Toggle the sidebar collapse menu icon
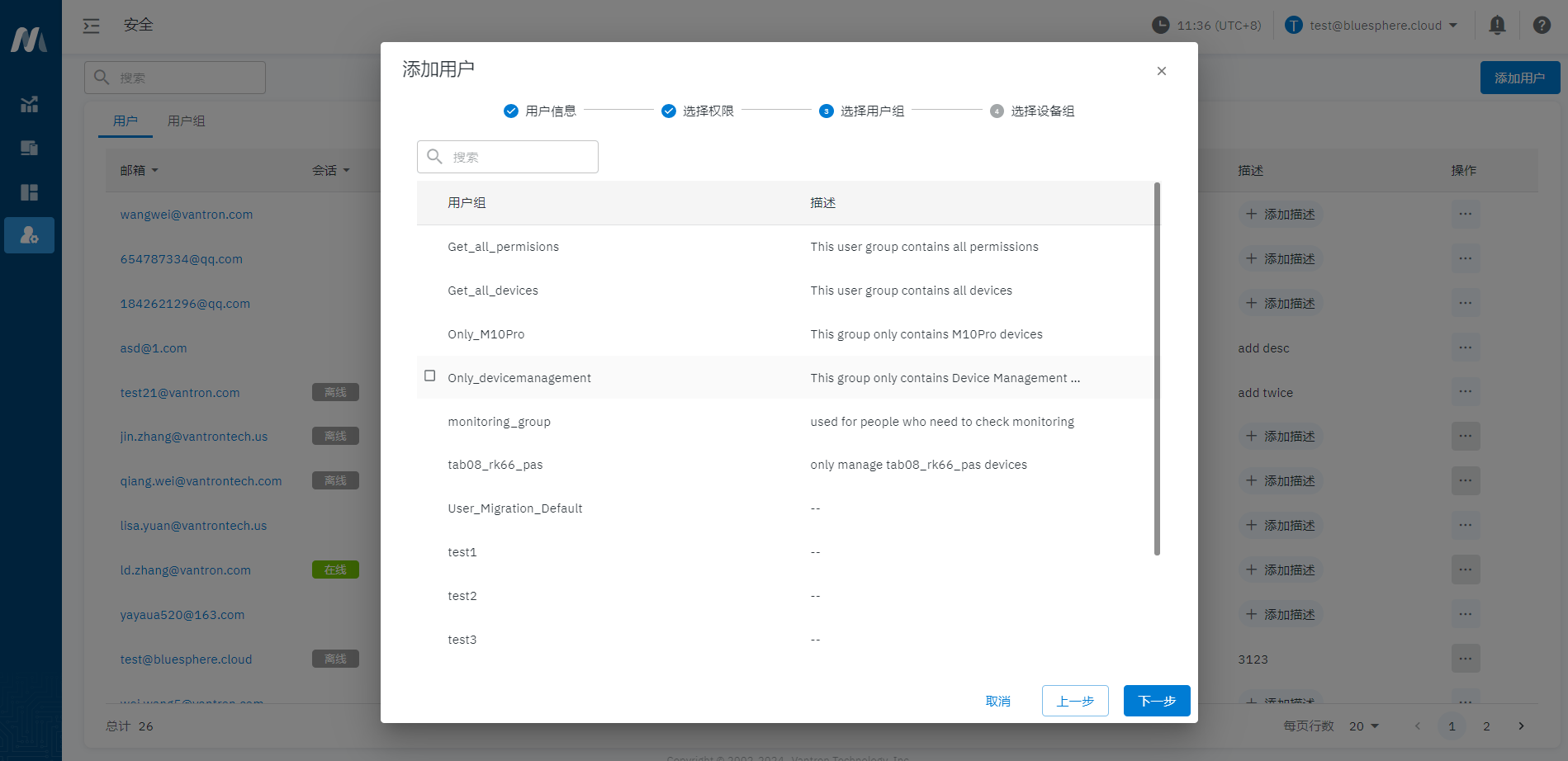The height and width of the screenshot is (761, 1568). pyautogui.click(x=92, y=26)
